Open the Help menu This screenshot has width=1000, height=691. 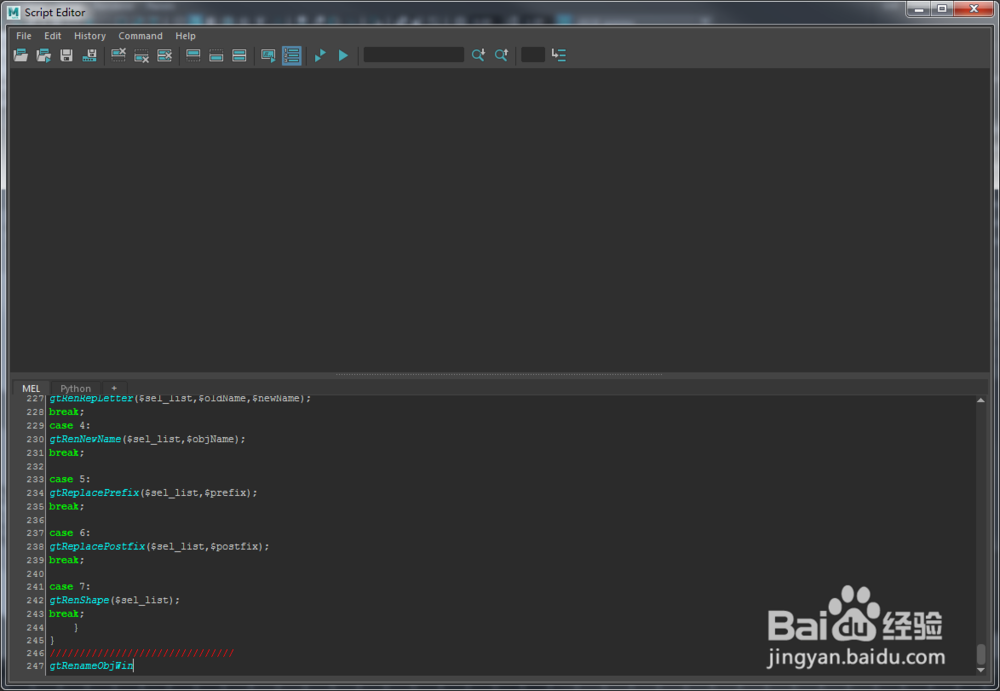coord(186,36)
